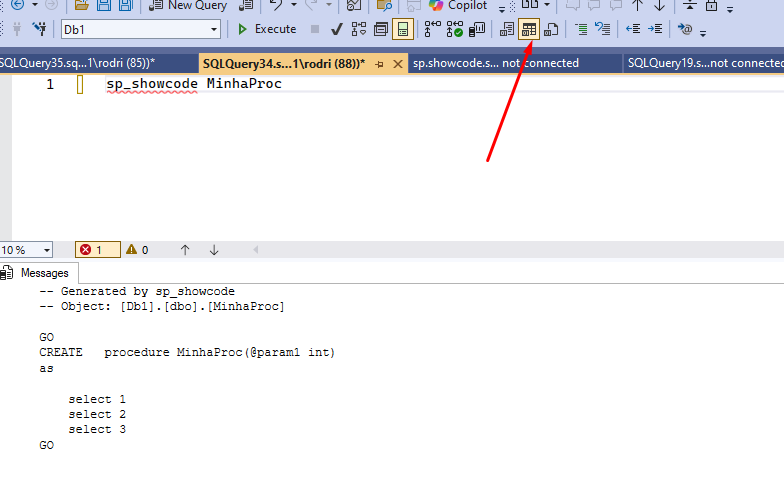Image resolution: width=784 pixels, height=477 pixels.
Task: Click the lock icon in top toolbar
Action: click(x=712, y=5)
